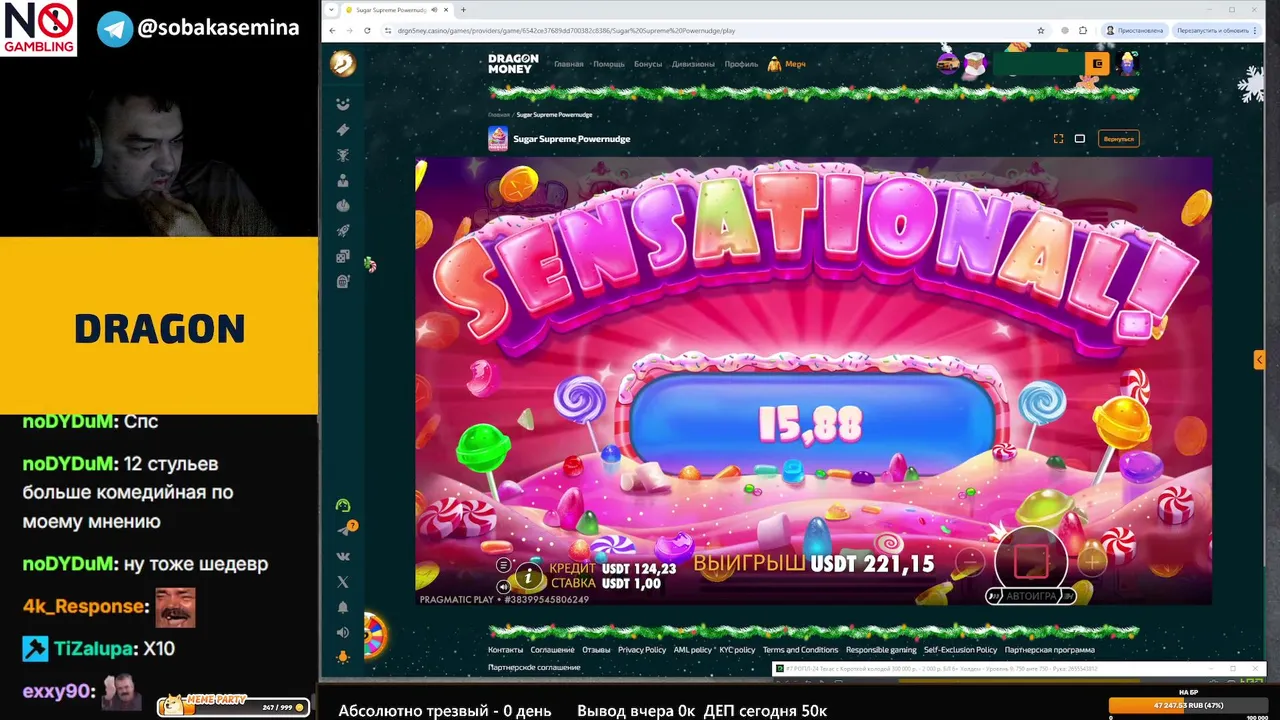The width and height of the screenshot is (1280, 720).
Task: Decrease bet with the minus button
Action: 969,562
